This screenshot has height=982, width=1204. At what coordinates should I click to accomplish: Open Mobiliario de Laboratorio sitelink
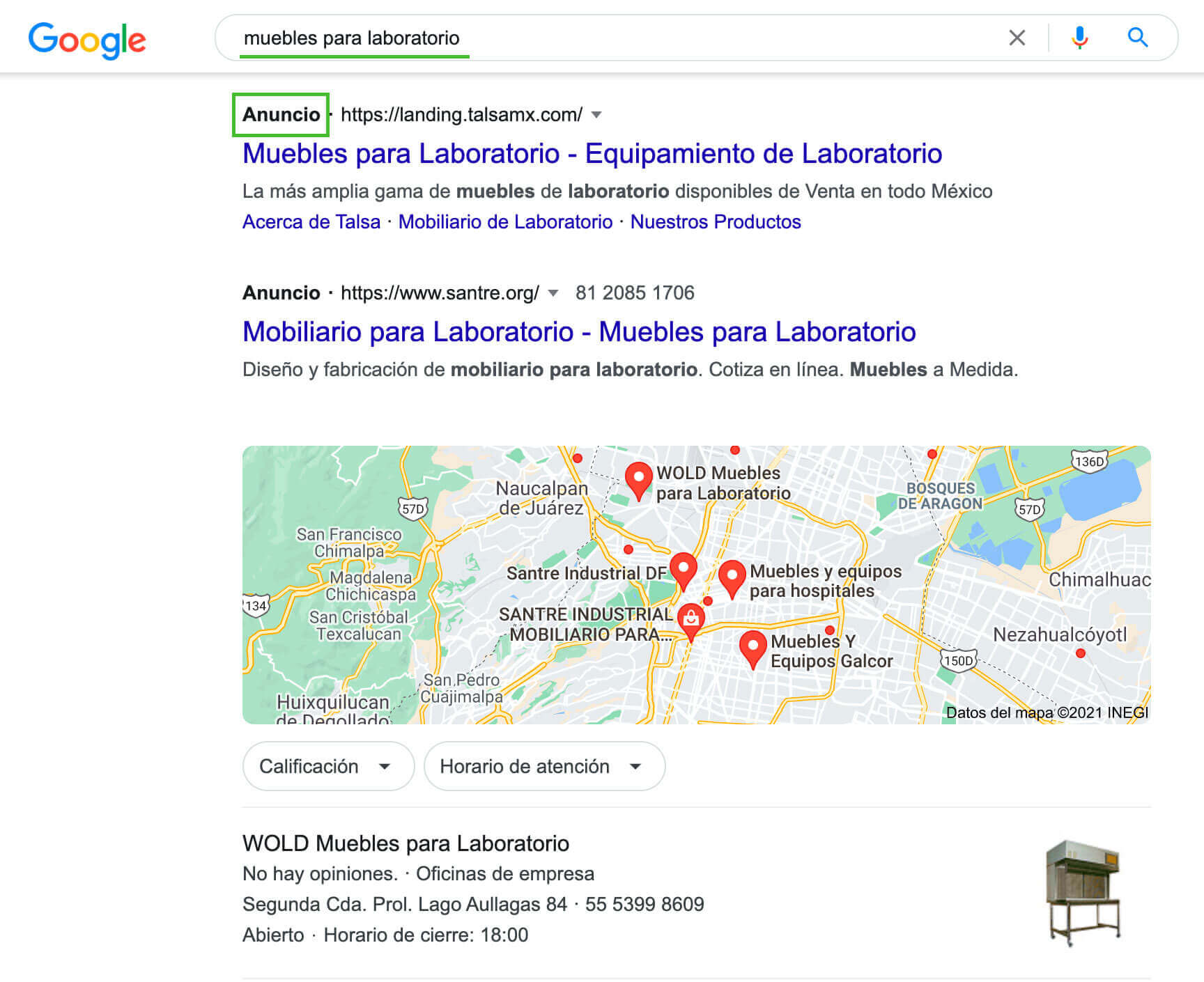tap(505, 221)
